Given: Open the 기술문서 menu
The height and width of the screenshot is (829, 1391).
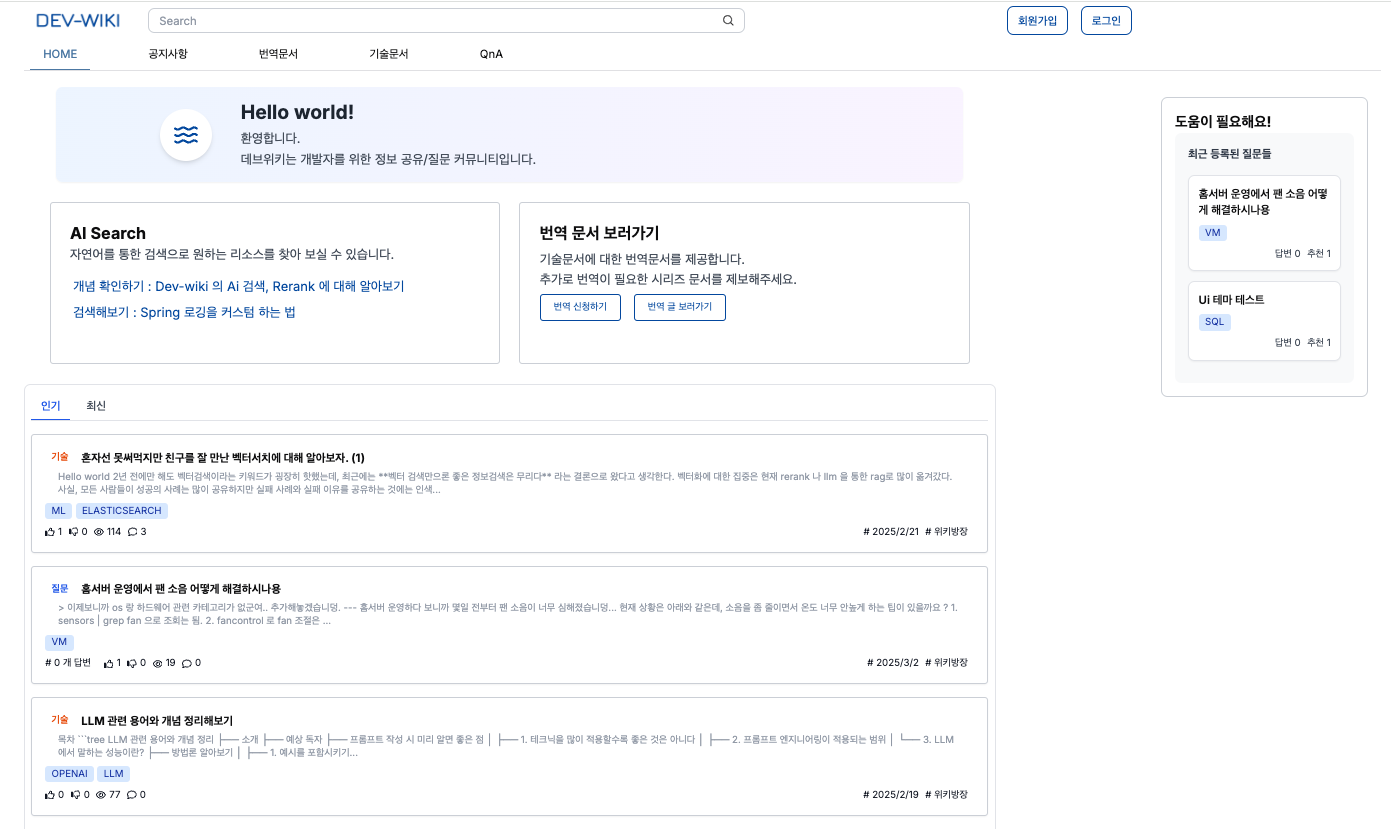Looking at the screenshot, I should click(x=389, y=54).
